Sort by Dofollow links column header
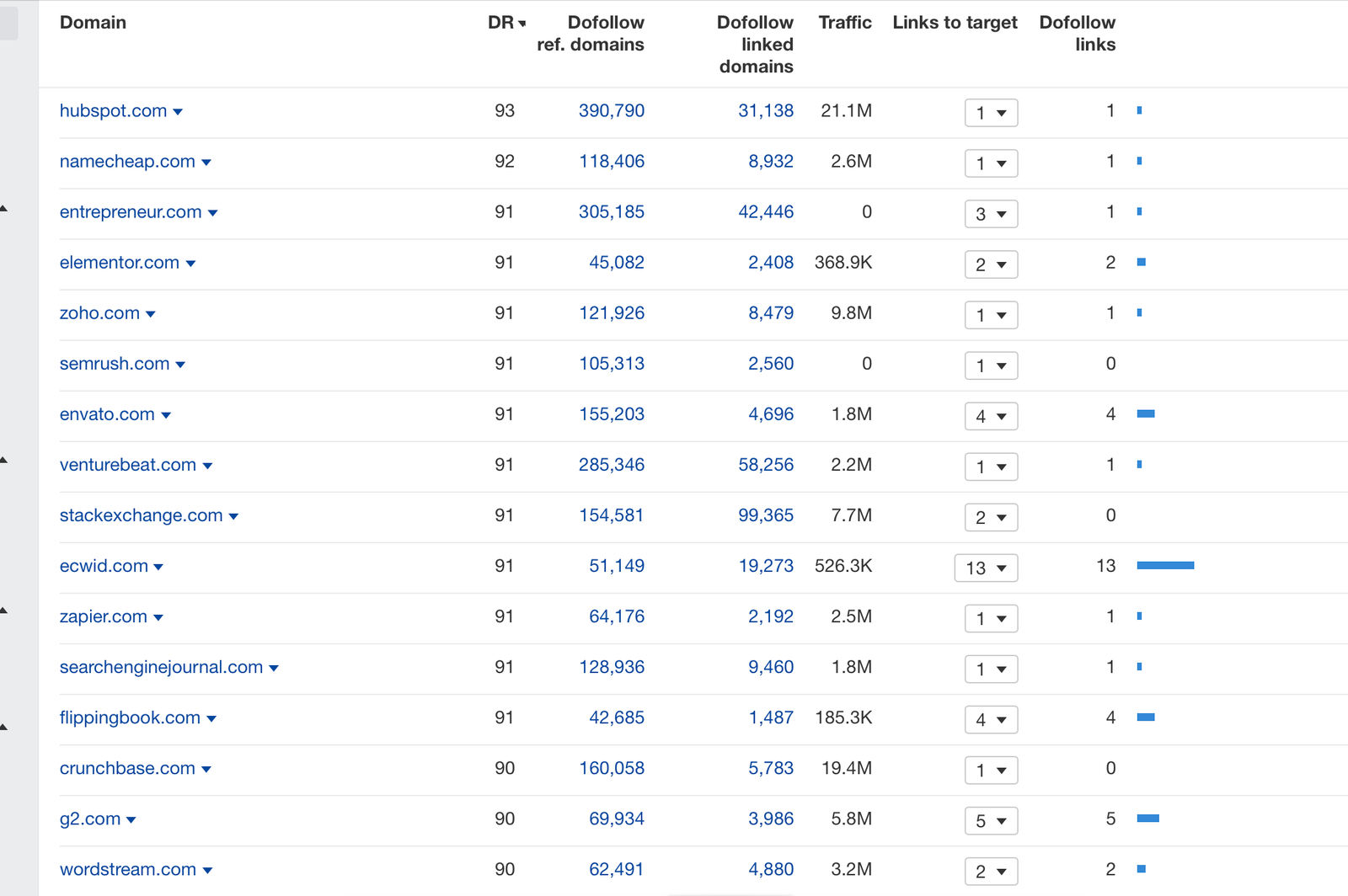Screen dimensions: 1348x896 1078,34
